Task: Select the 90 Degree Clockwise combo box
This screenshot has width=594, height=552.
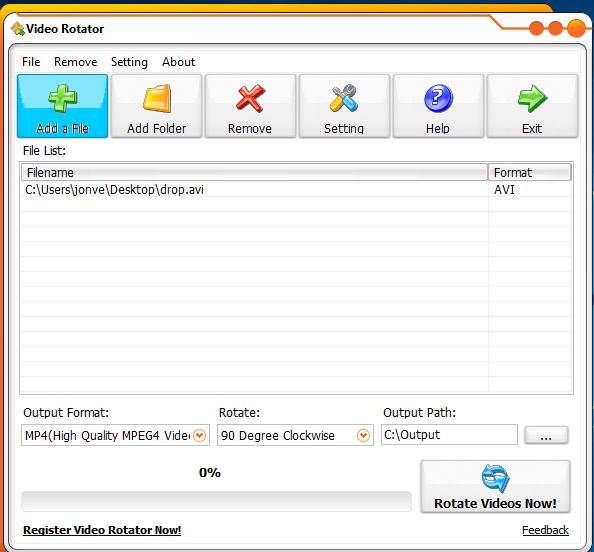Action: (295, 435)
